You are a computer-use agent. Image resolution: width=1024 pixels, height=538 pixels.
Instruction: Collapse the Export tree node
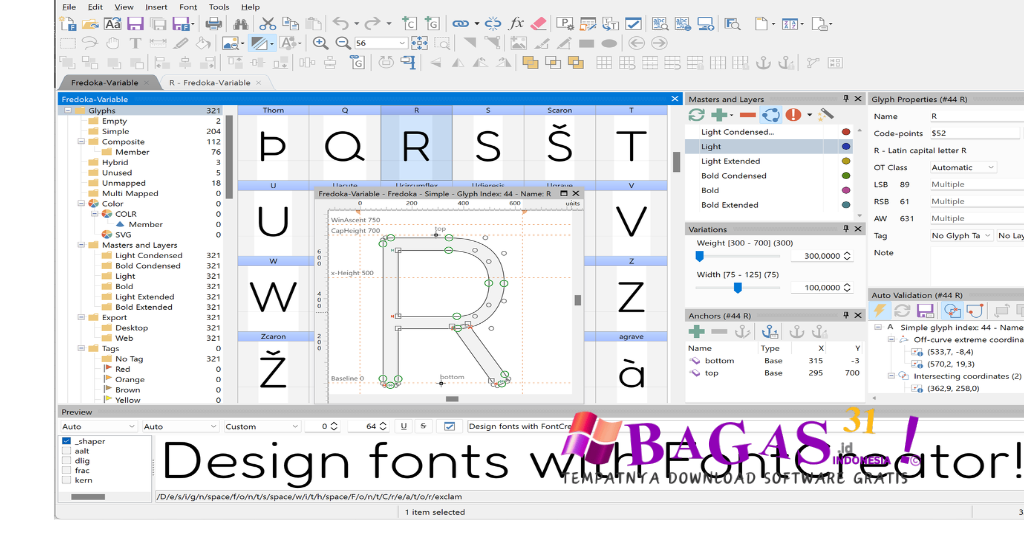[81, 317]
